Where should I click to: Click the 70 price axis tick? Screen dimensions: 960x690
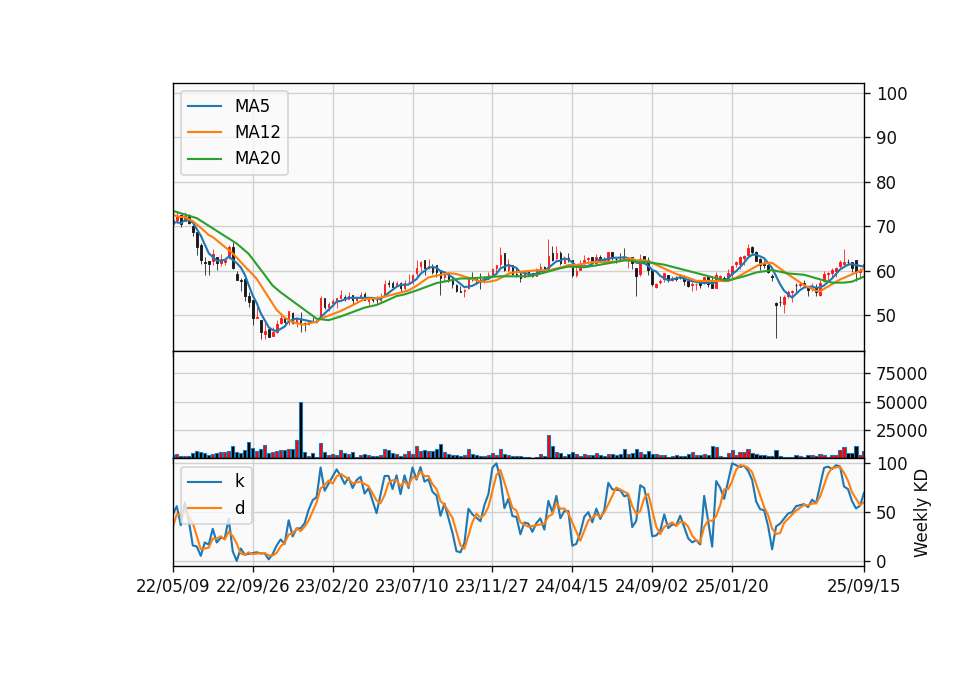pyautogui.click(x=887, y=227)
